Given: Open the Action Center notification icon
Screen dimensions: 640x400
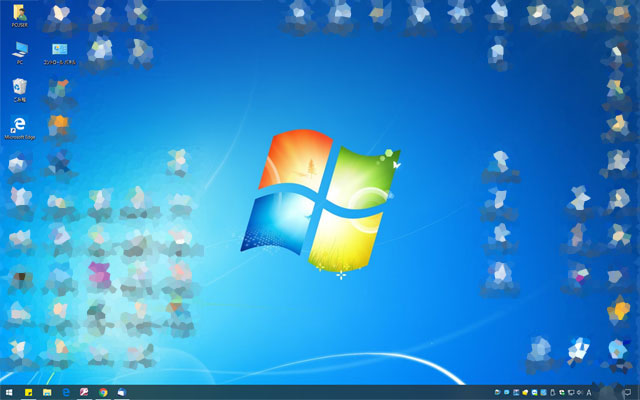Looking at the screenshot, I should coord(627,392).
